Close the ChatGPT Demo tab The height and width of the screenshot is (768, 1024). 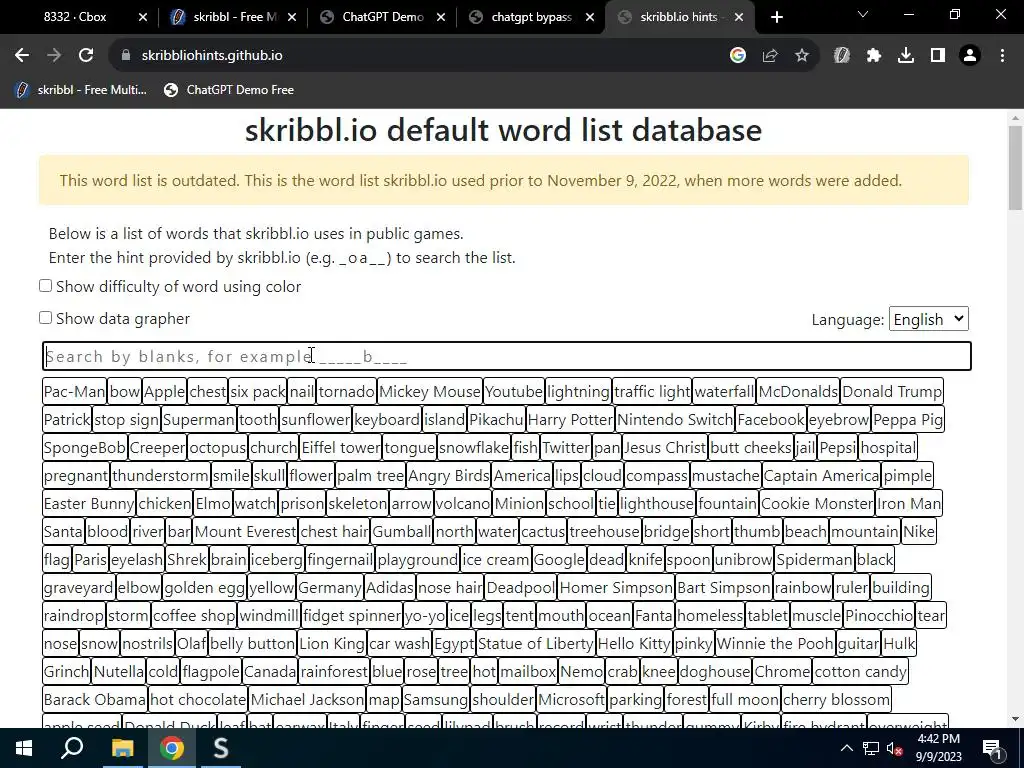point(441,17)
